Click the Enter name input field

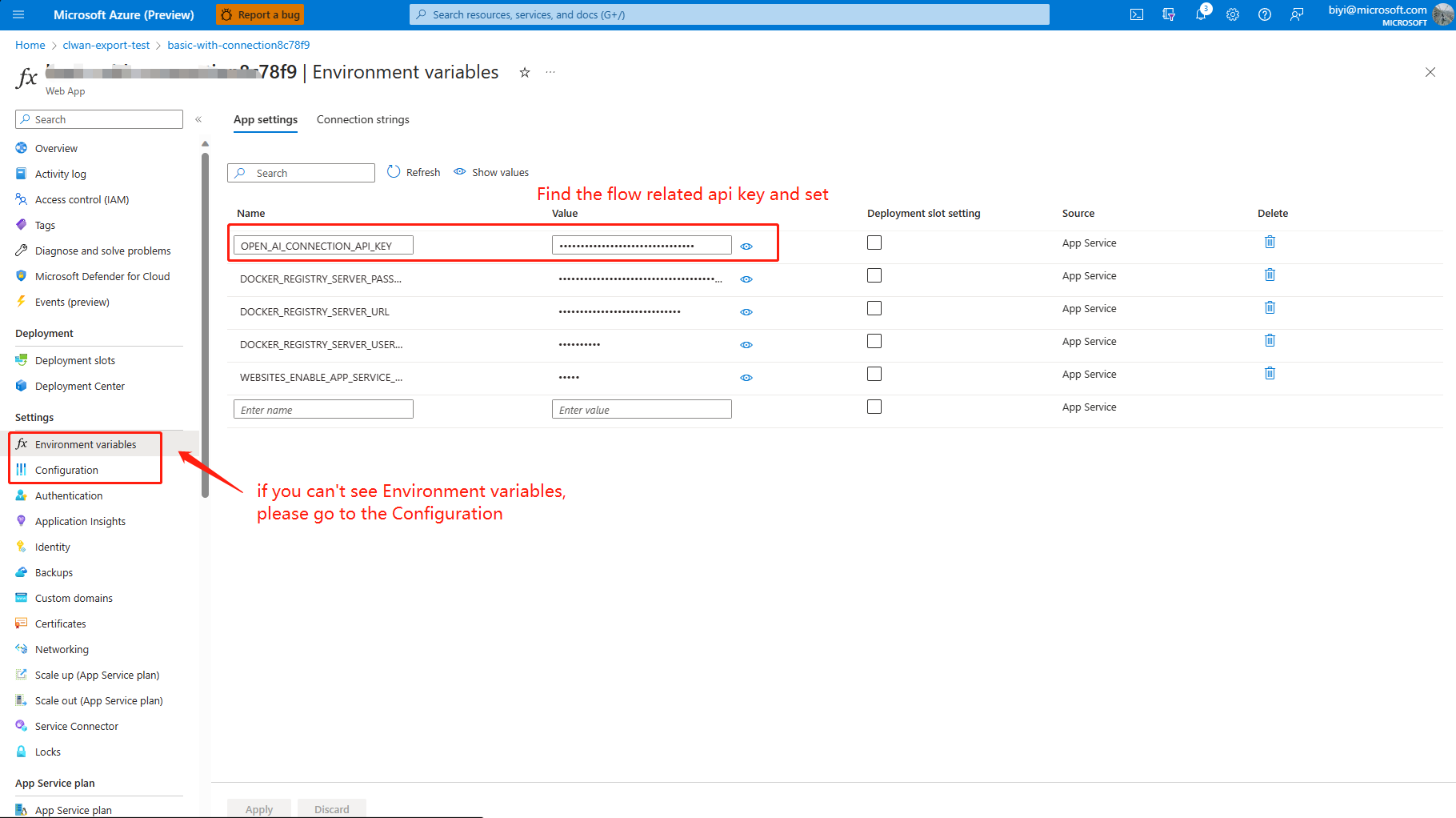tap(323, 410)
